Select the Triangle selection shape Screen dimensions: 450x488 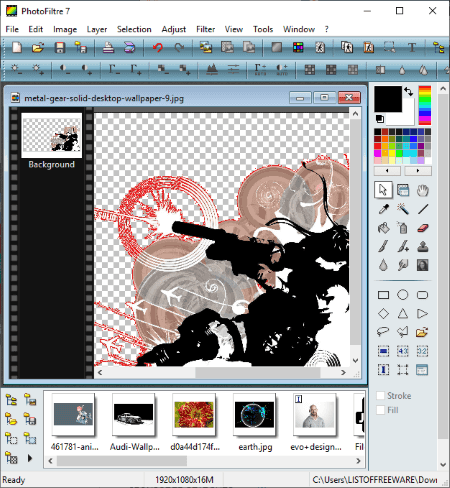tap(403, 314)
